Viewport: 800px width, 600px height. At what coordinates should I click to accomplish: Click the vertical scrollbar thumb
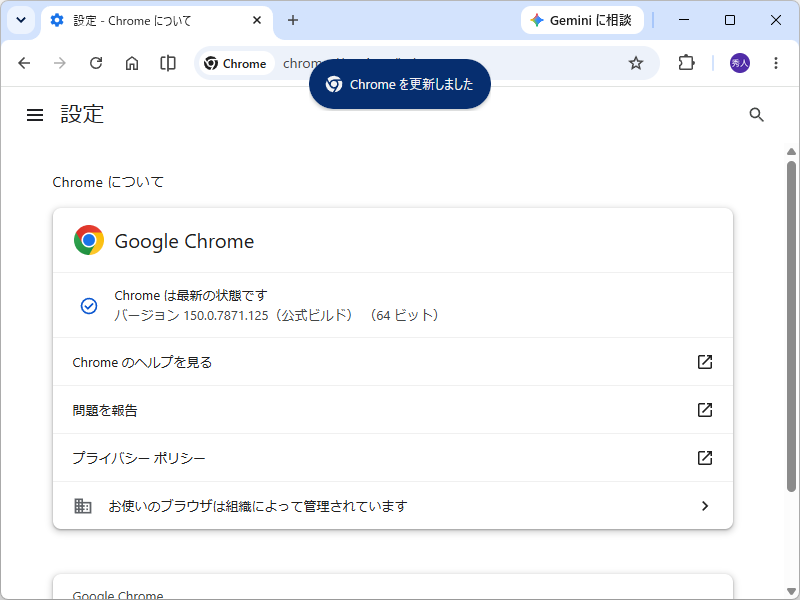pyautogui.click(x=791, y=327)
